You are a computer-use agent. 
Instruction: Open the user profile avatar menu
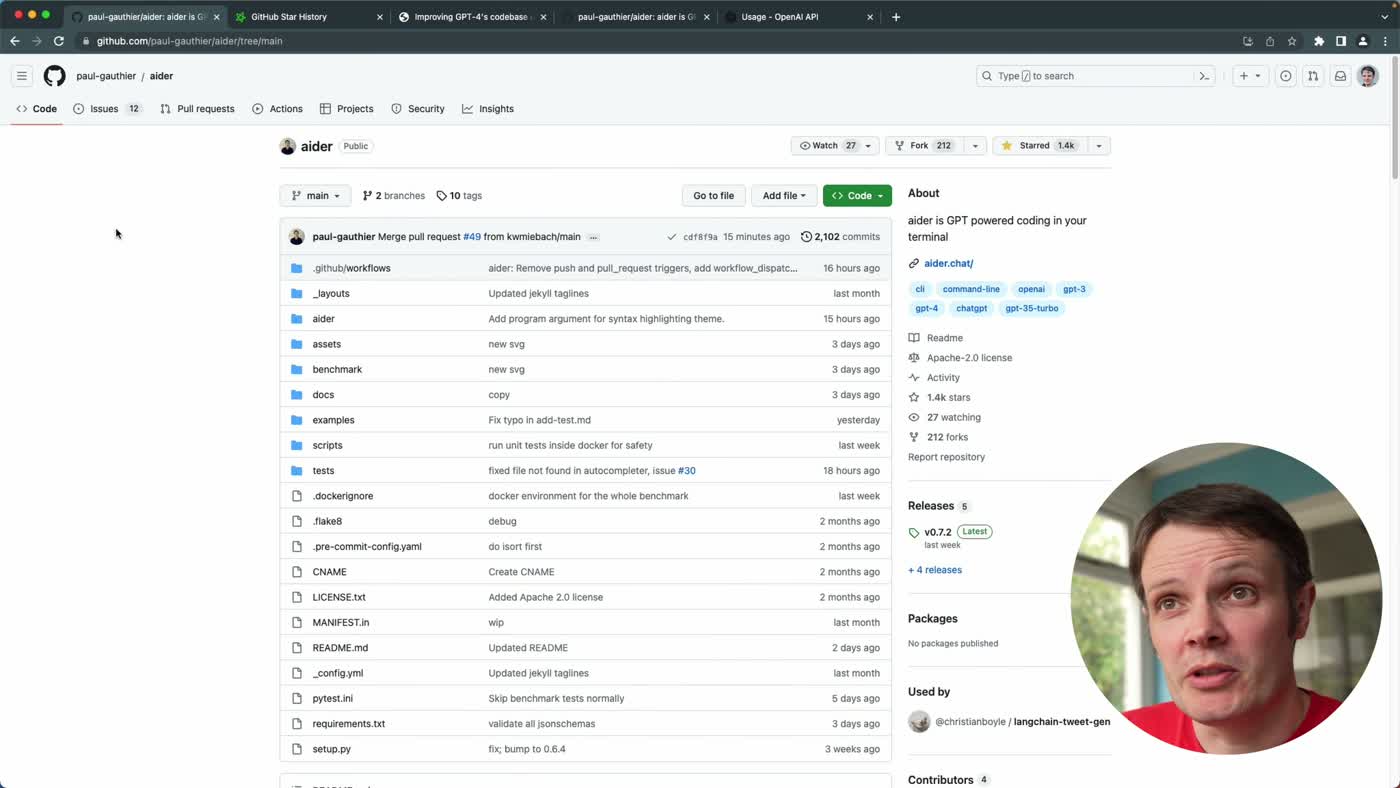click(x=1368, y=76)
